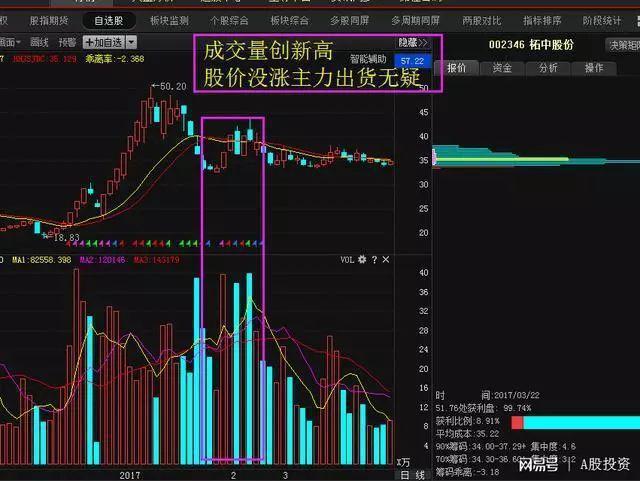This screenshot has height=481, width=640.
Task: Collapse the side panel with 隐藏>>
Action: click(413, 42)
